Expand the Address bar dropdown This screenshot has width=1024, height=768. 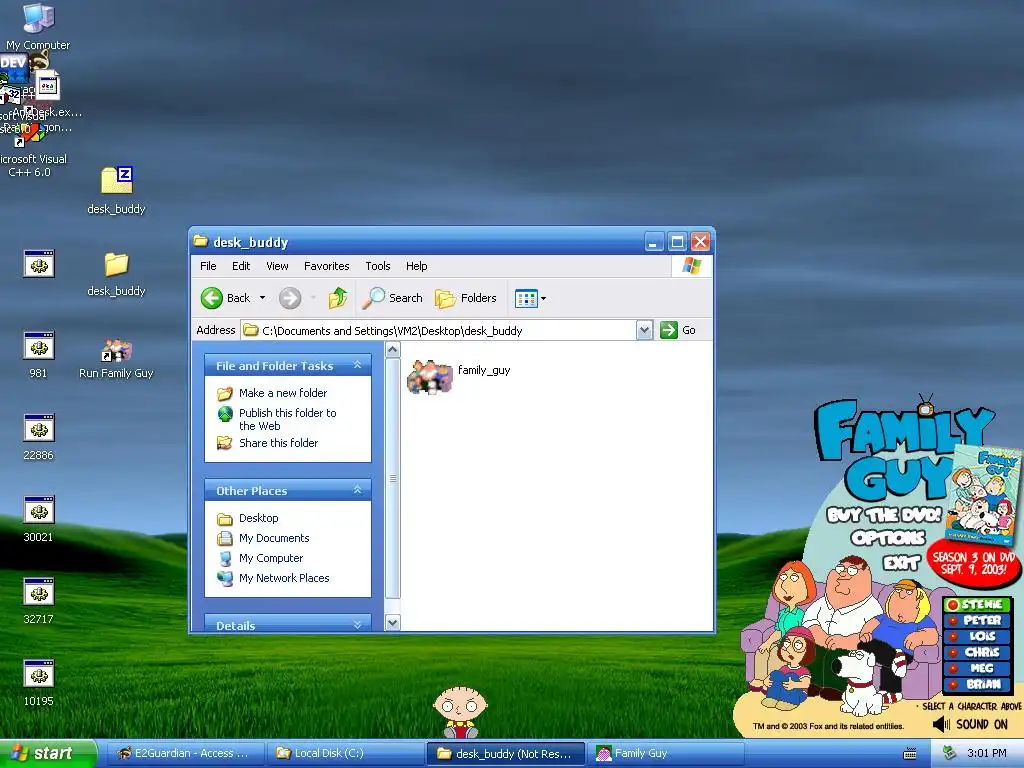644,330
